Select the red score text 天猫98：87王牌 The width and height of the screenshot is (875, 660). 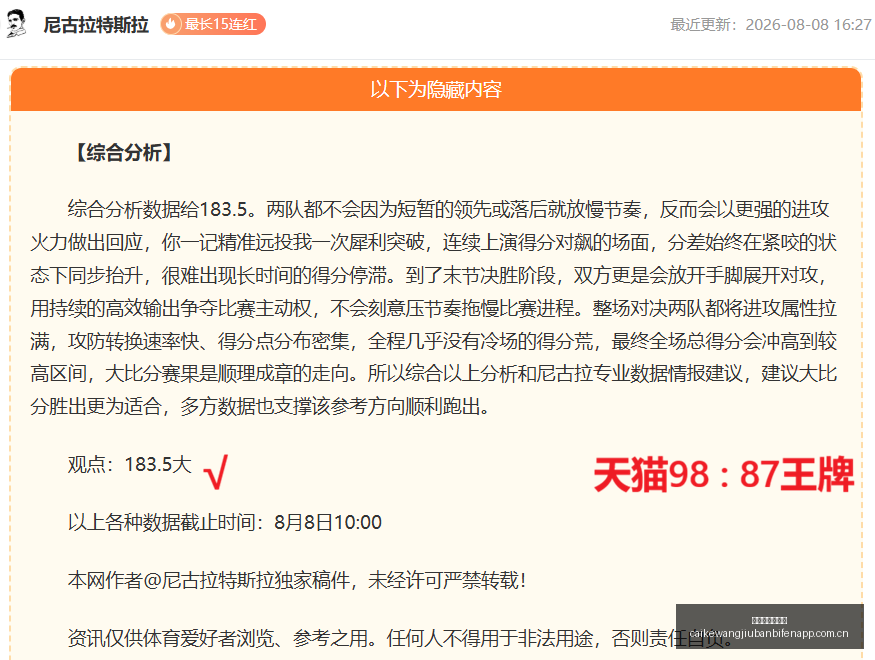(724, 475)
